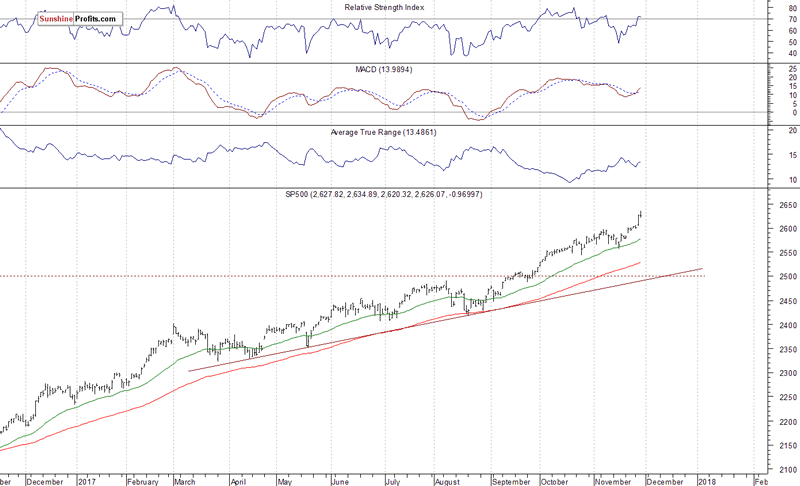The image size is (800, 486).
Task: Click the February label on time axis
Action: tap(143, 482)
